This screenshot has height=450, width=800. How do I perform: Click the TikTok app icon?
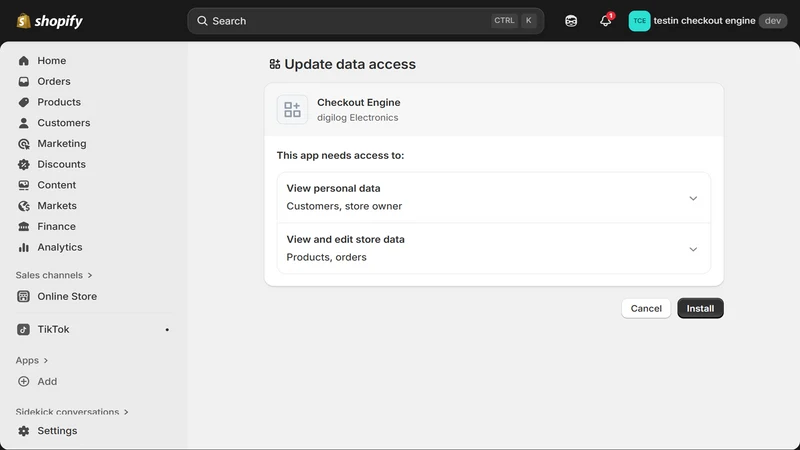tap(23, 330)
